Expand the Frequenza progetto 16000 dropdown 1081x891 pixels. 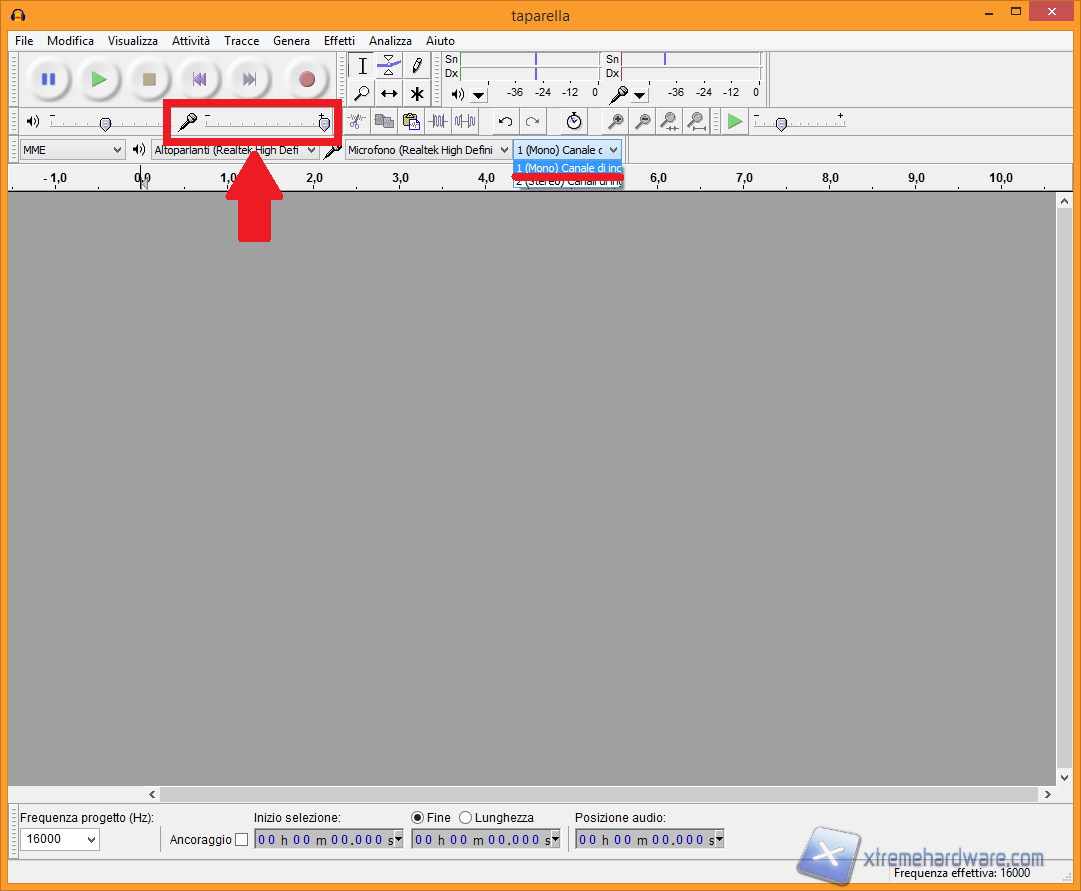[x=60, y=839]
